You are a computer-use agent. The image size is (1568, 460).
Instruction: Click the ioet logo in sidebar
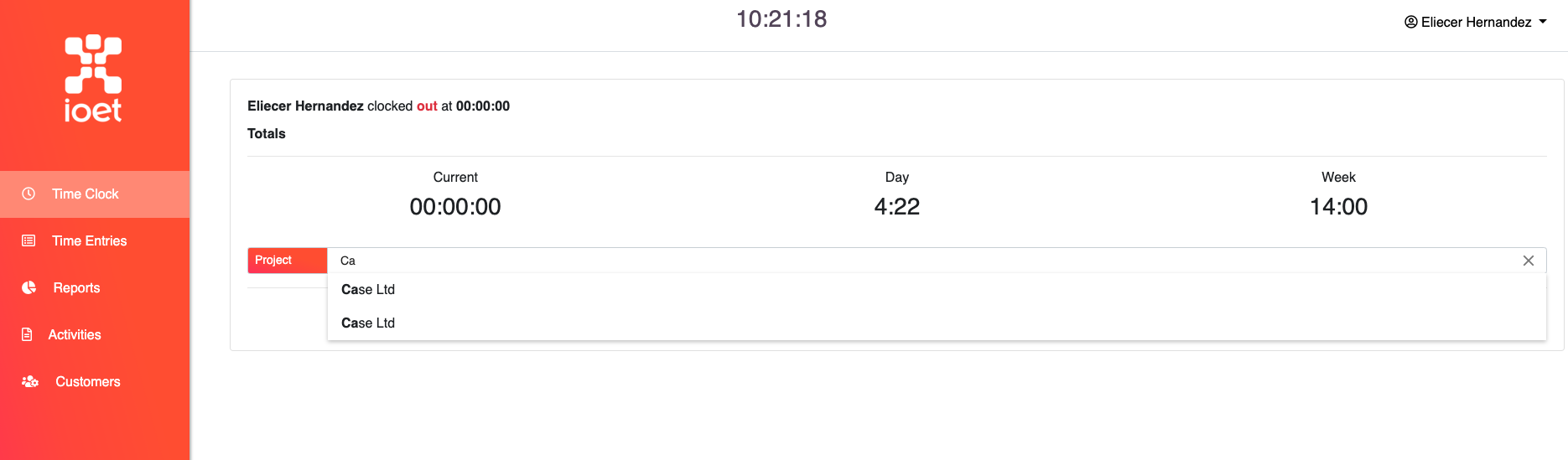pyautogui.click(x=93, y=79)
